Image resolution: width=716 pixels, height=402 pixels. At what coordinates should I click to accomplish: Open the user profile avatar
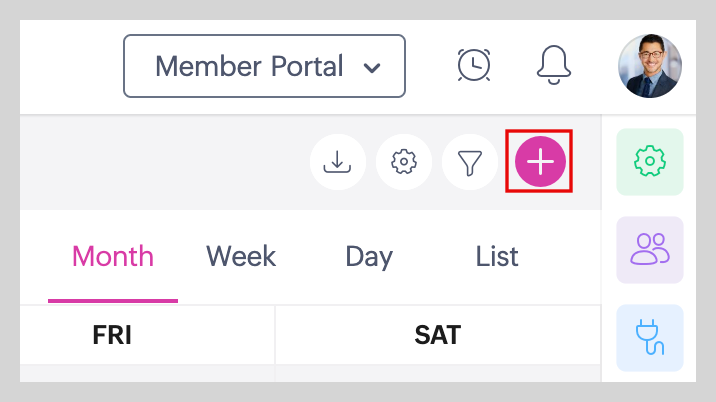[650, 66]
